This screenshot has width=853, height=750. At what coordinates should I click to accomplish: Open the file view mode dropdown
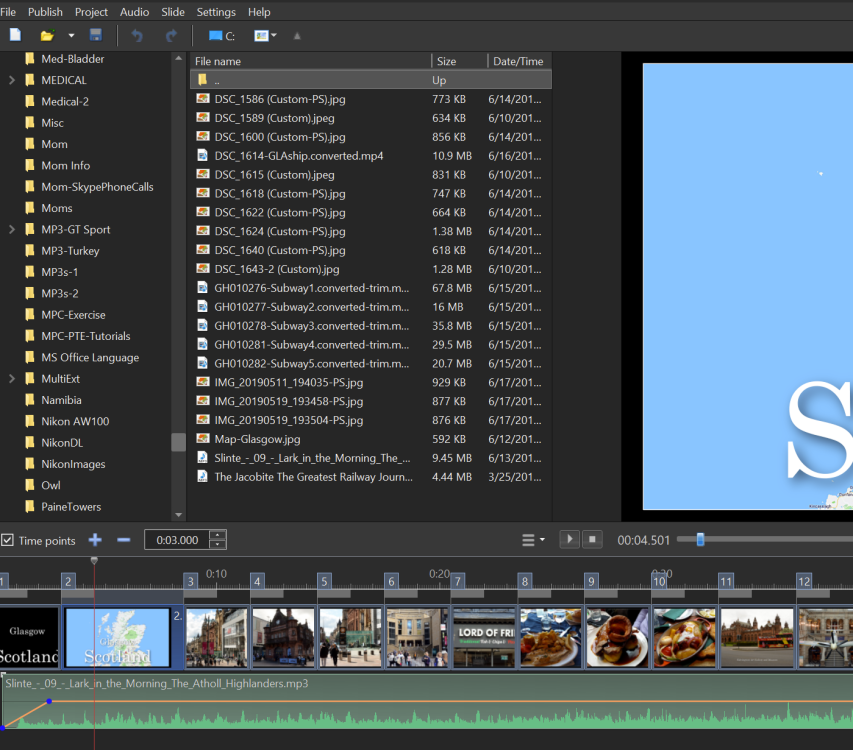265,36
